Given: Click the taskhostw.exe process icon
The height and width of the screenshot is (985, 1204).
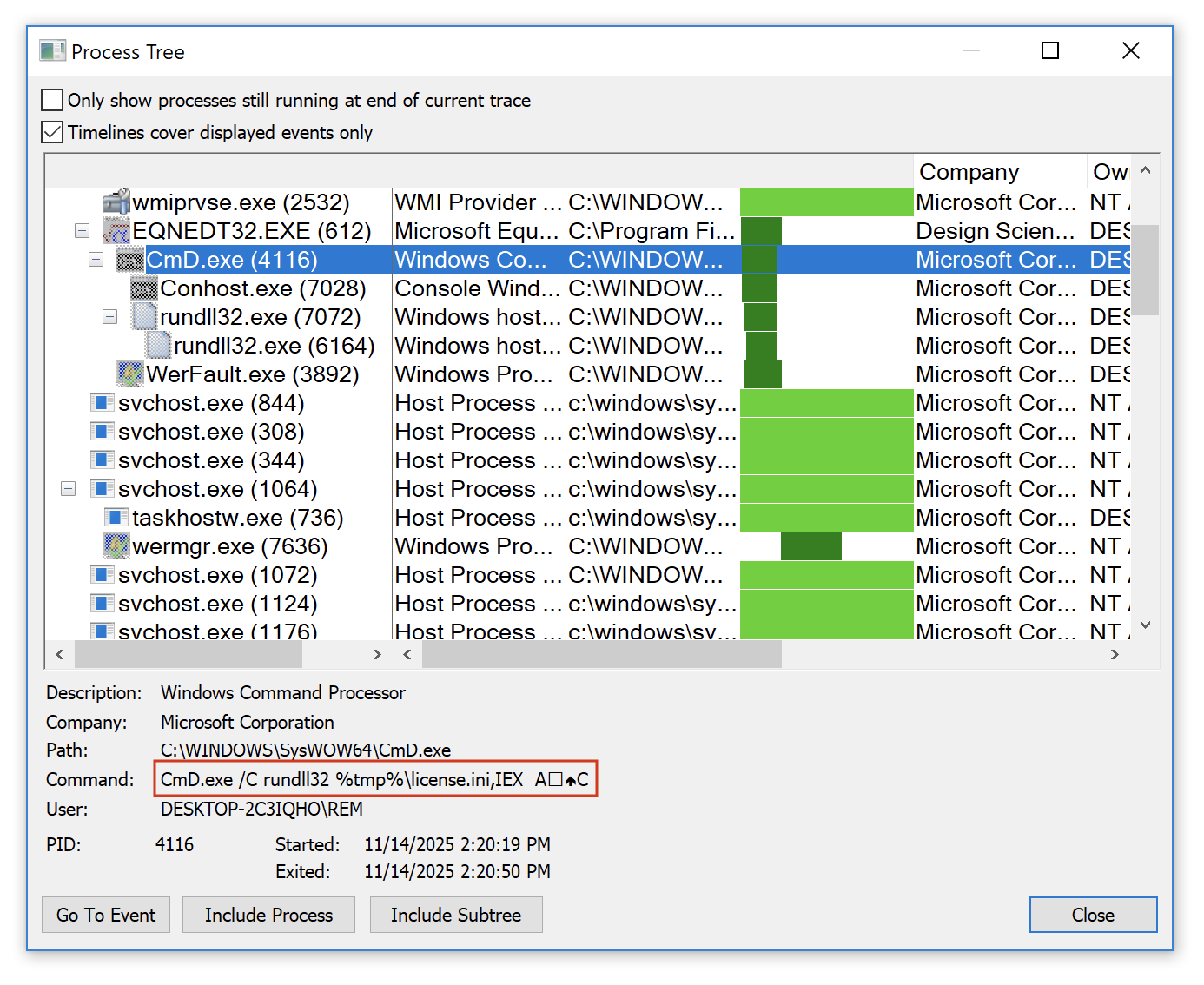Looking at the screenshot, I should (116, 517).
